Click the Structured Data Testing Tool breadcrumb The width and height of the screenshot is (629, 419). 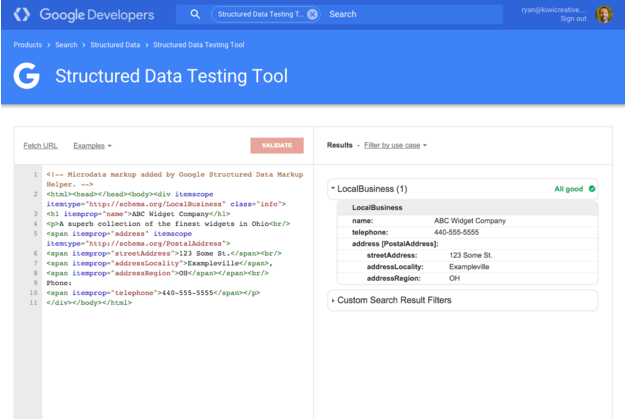pyautogui.click(x=199, y=45)
